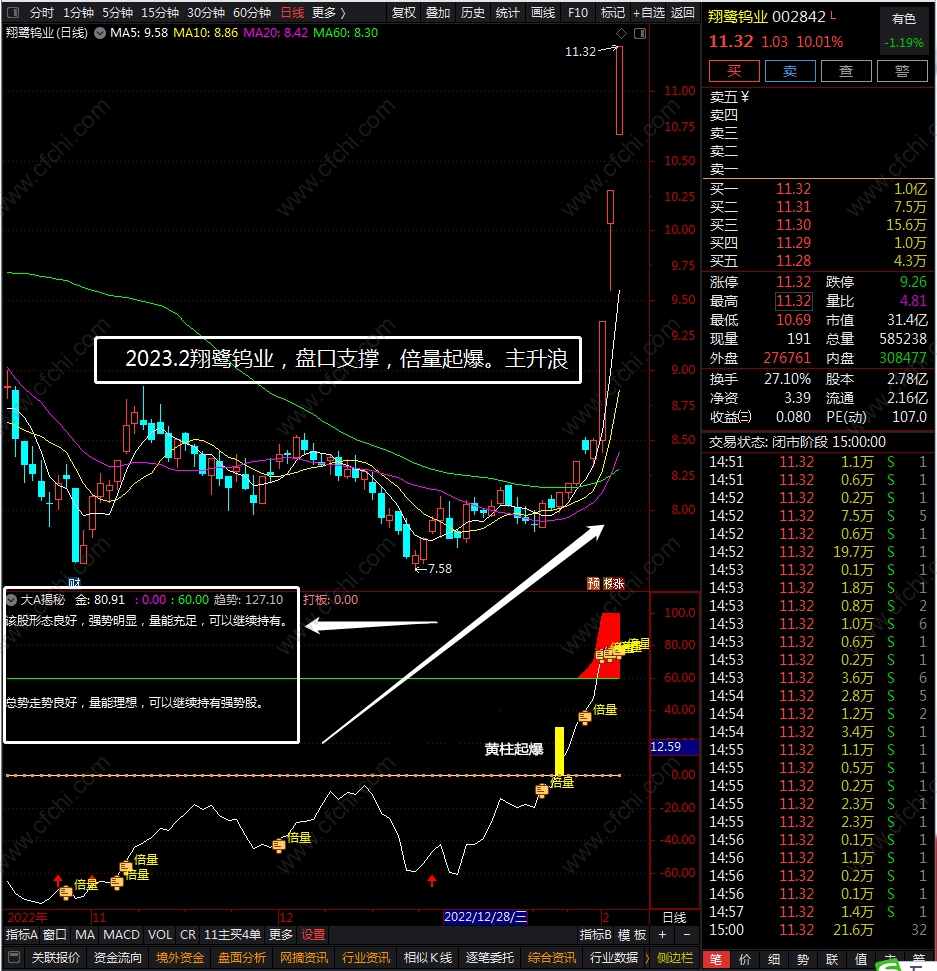Toggle the 侧边栏 sidebar button
The width and height of the screenshot is (937, 971).
pos(674,957)
